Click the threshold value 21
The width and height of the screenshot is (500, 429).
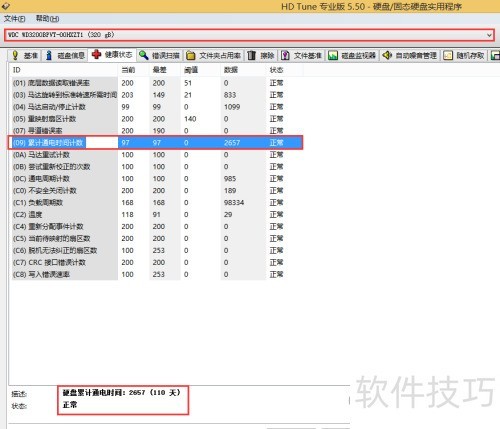188,95
